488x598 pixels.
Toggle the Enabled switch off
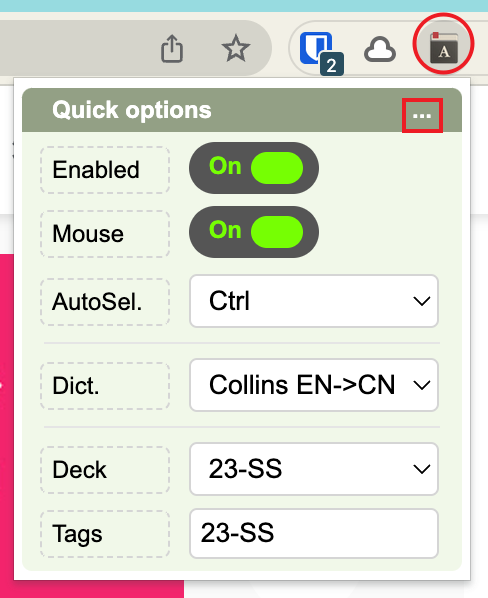[x=254, y=168]
